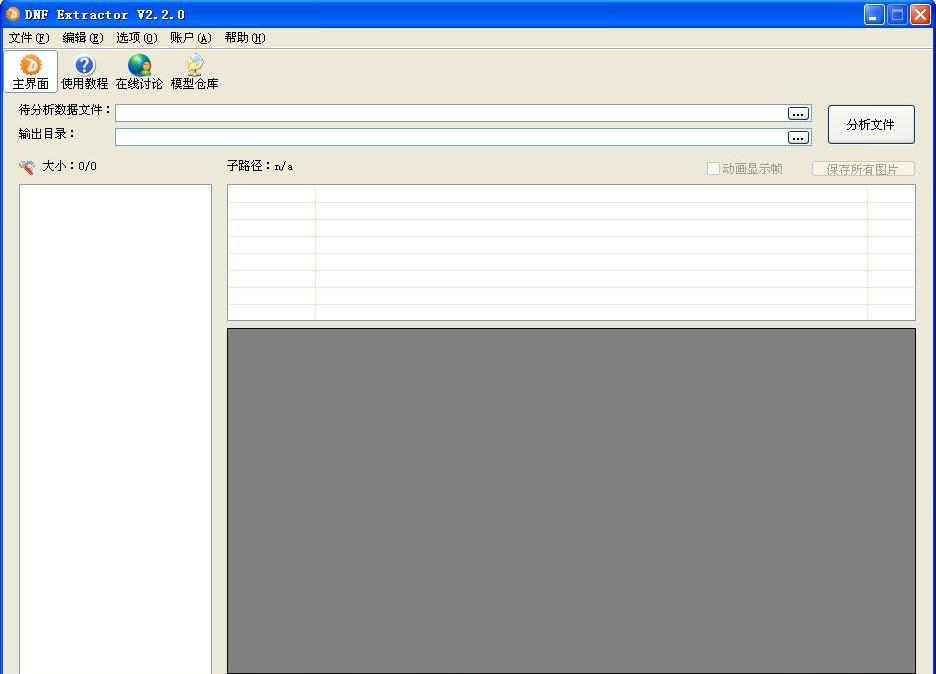Expand the 账户 menu
936x674 pixels.
coord(191,38)
